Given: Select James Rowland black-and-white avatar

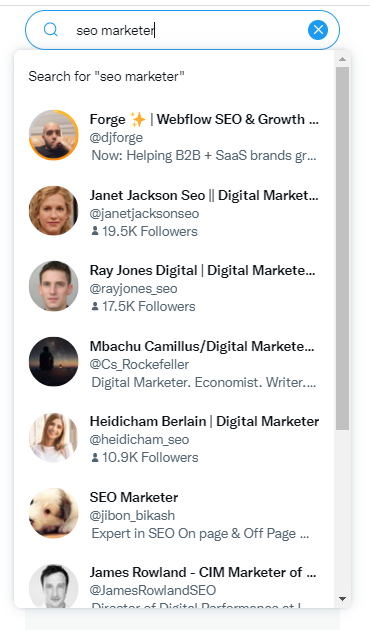Looking at the screenshot, I should click(x=54, y=587).
